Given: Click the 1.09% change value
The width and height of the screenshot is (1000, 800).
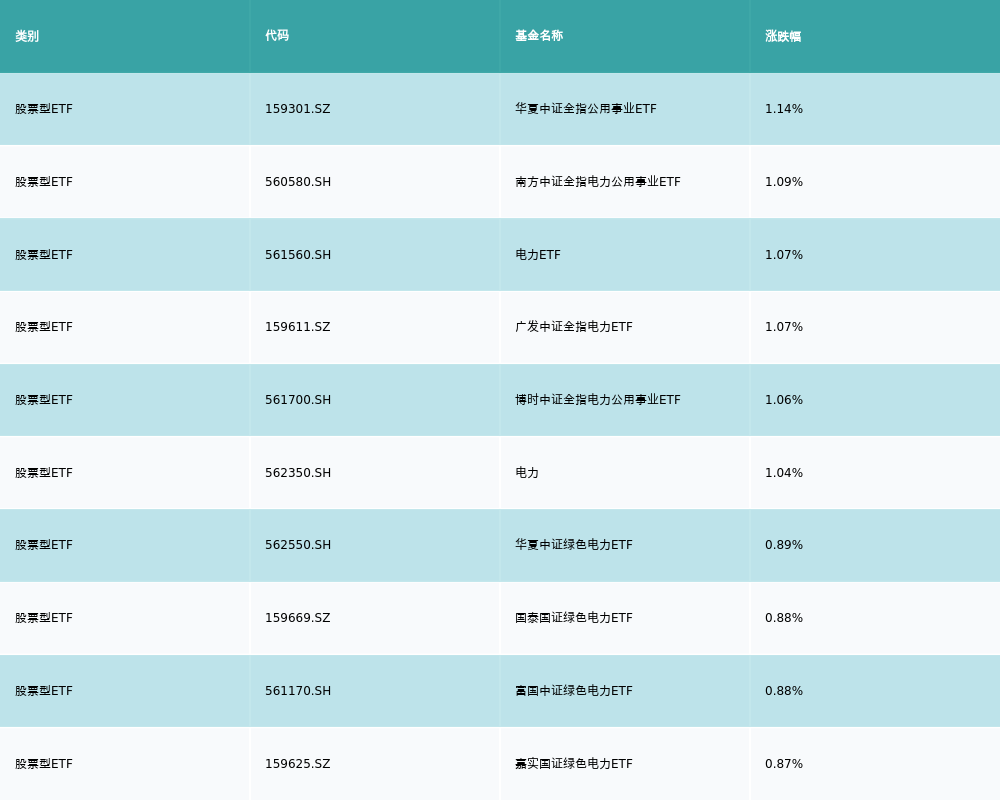Looking at the screenshot, I should tap(784, 182).
